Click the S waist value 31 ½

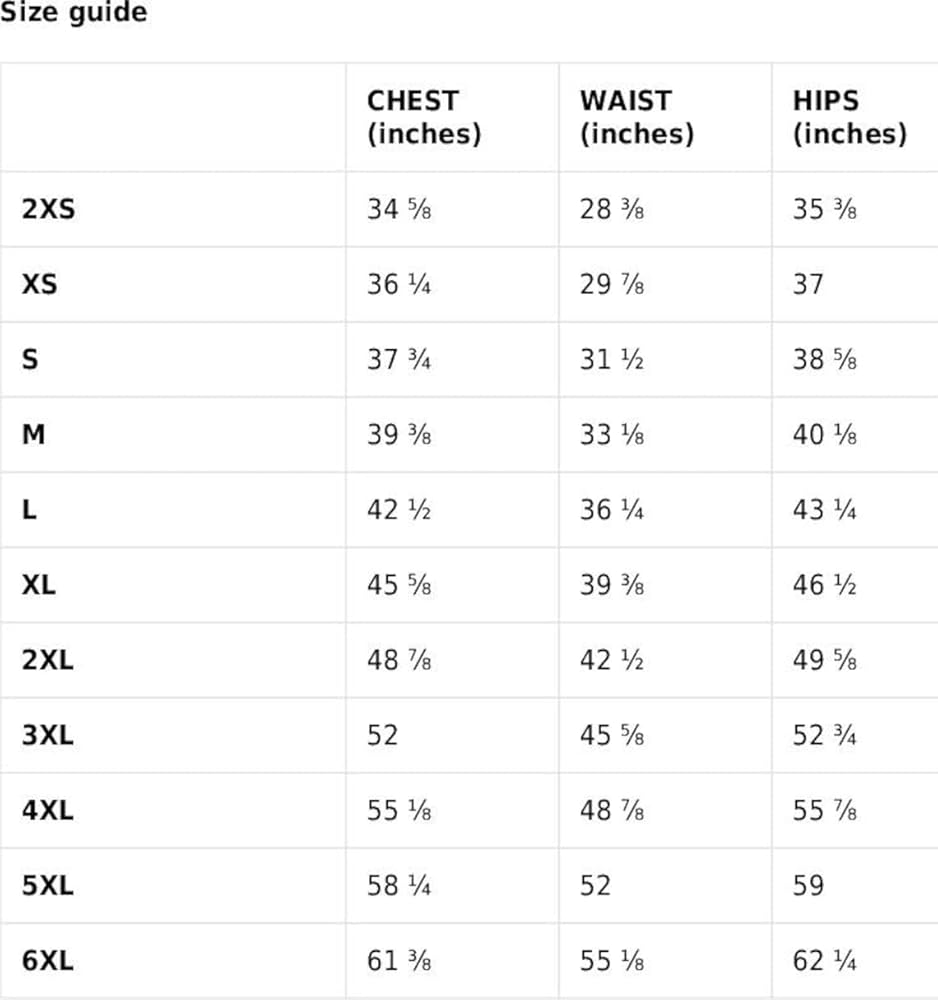(612, 360)
